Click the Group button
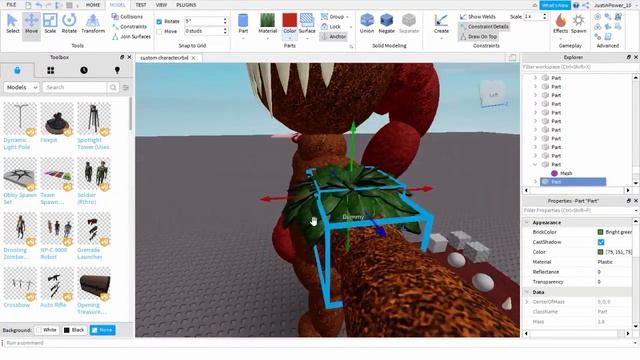 (333, 17)
